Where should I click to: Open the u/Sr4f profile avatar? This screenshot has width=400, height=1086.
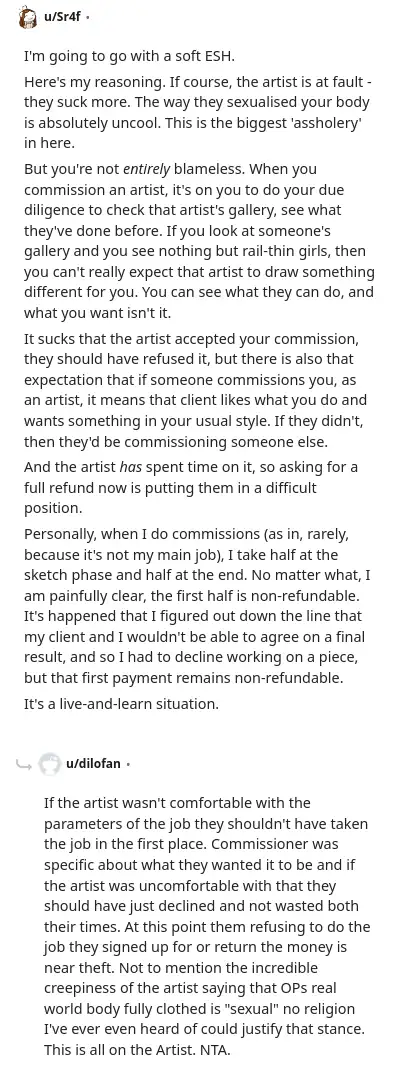click(x=27, y=17)
